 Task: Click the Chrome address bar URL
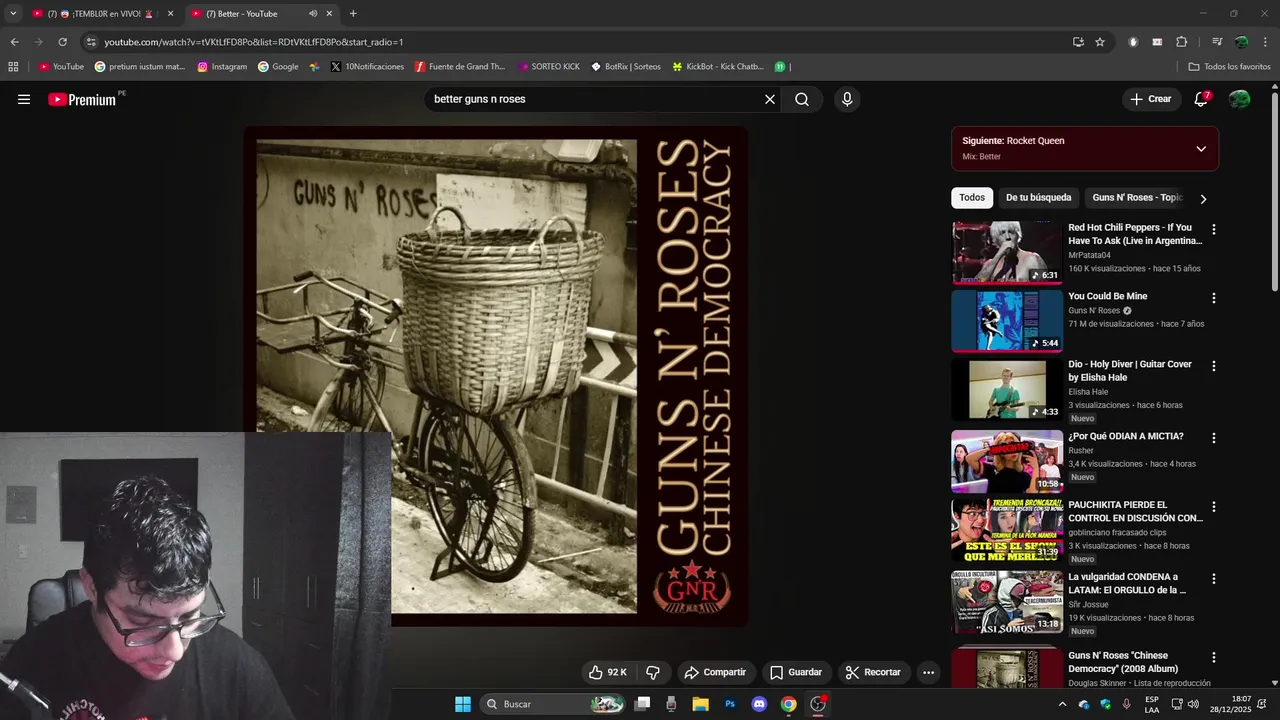tap(254, 42)
